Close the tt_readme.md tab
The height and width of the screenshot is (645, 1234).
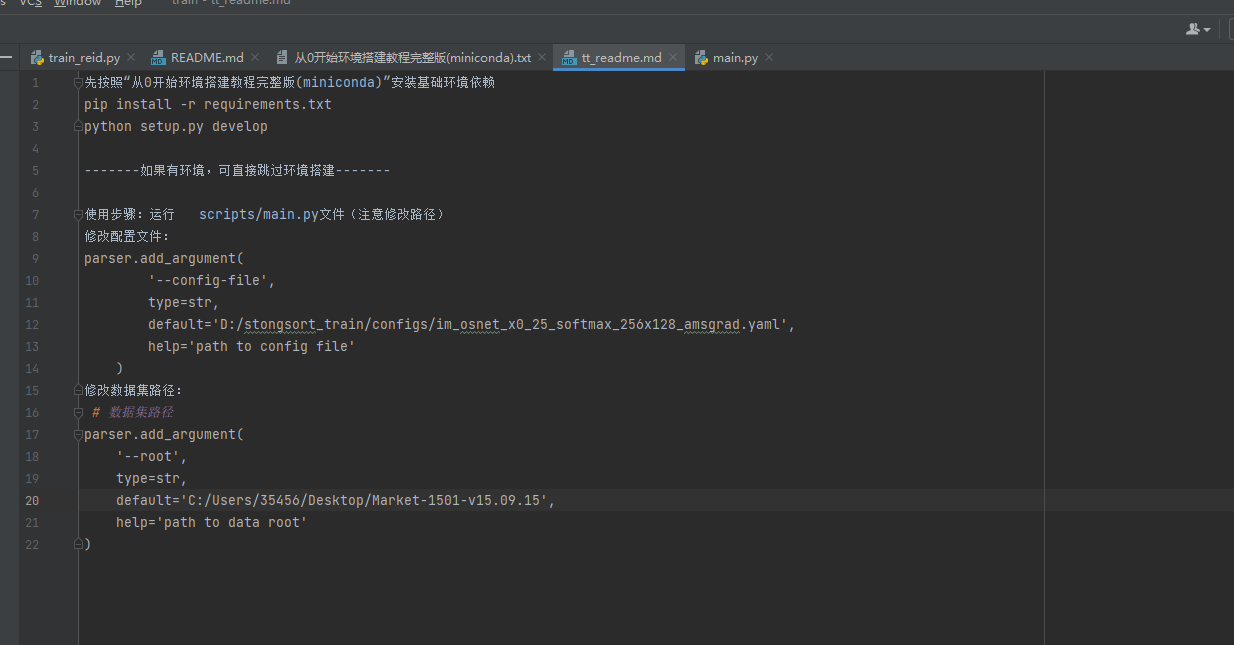click(x=673, y=58)
